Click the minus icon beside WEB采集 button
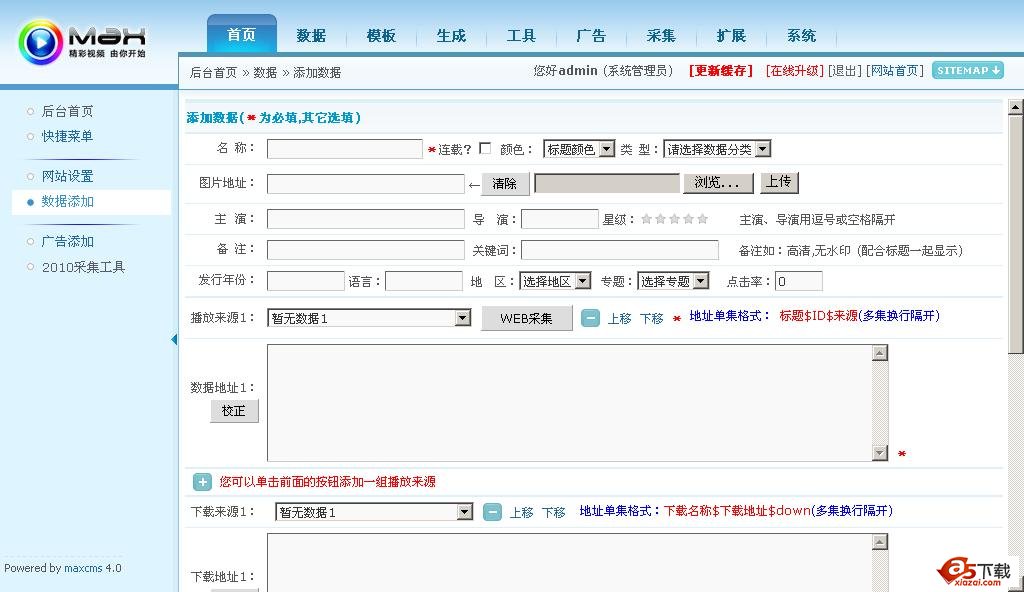Screen dimensions: 1024x592 591,318
